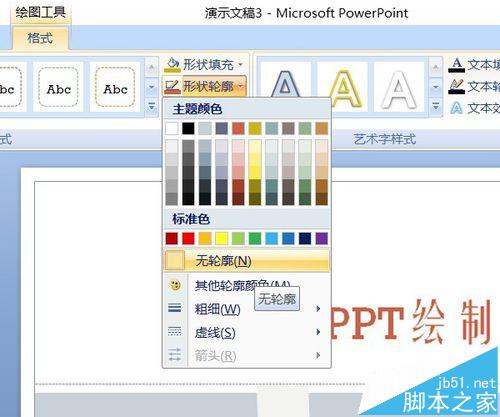This screenshot has width=500, height=417.
Task: Click the Shape Fill paint bucket icon
Action: point(172,65)
